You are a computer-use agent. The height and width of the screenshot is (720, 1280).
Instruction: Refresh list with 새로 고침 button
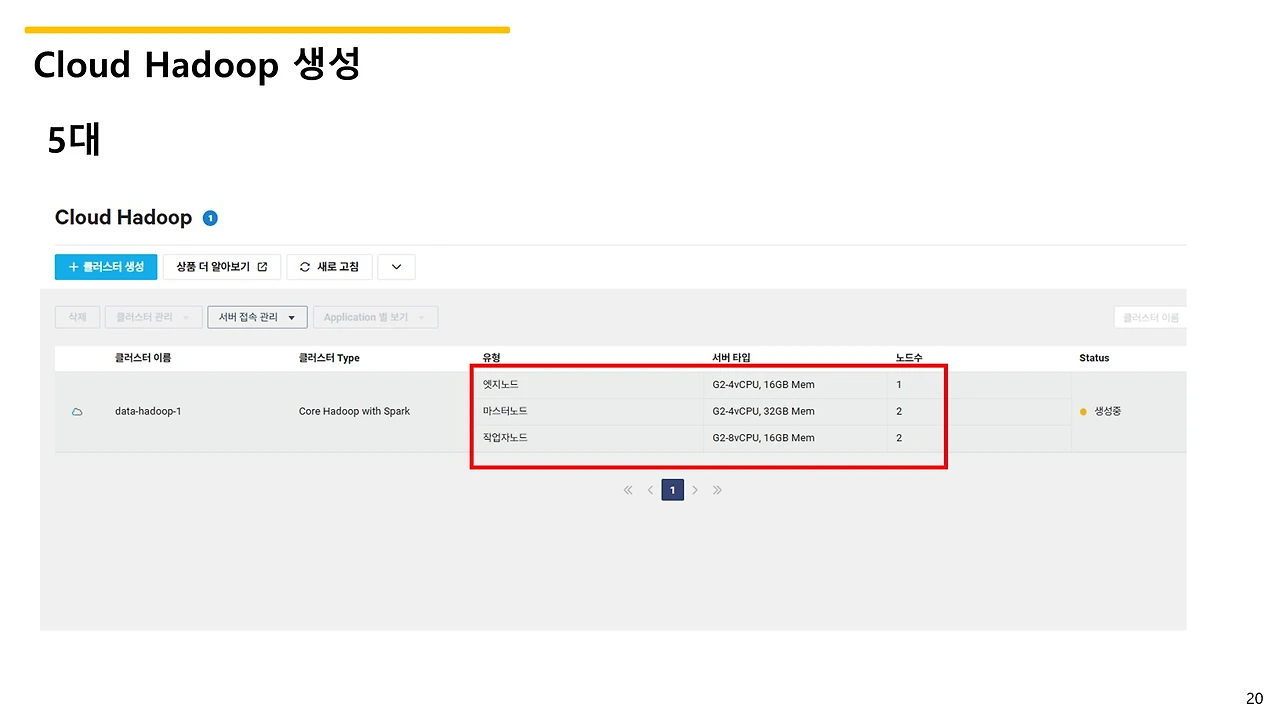pos(330,267)
